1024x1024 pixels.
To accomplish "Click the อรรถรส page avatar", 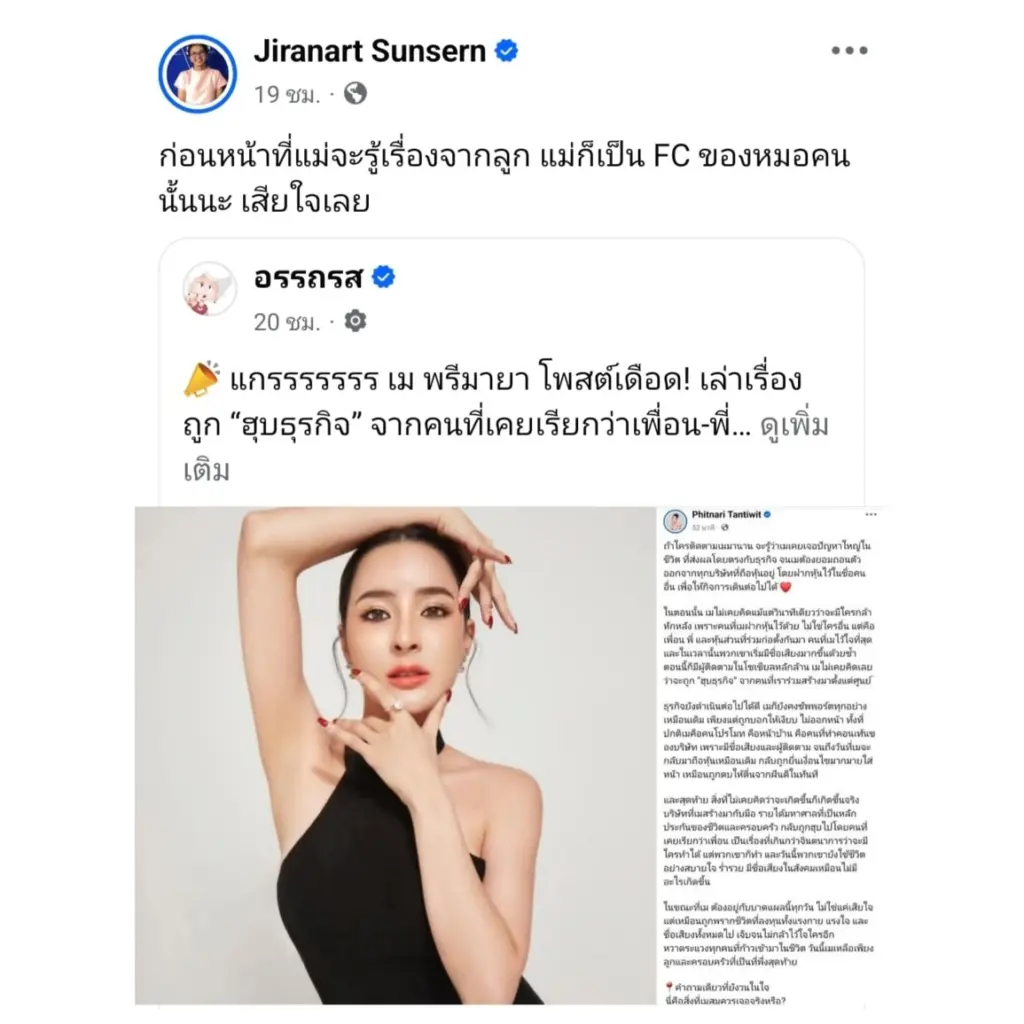I will click(x=209, y=289).
